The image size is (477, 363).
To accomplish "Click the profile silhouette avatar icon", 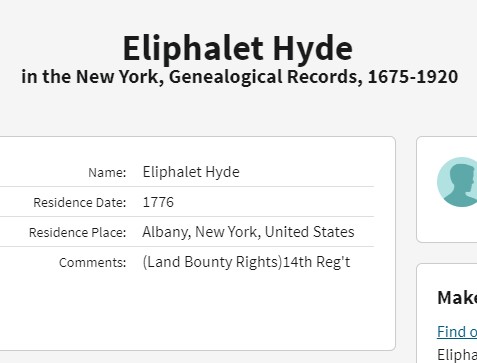I will click(x=458, y=182).
